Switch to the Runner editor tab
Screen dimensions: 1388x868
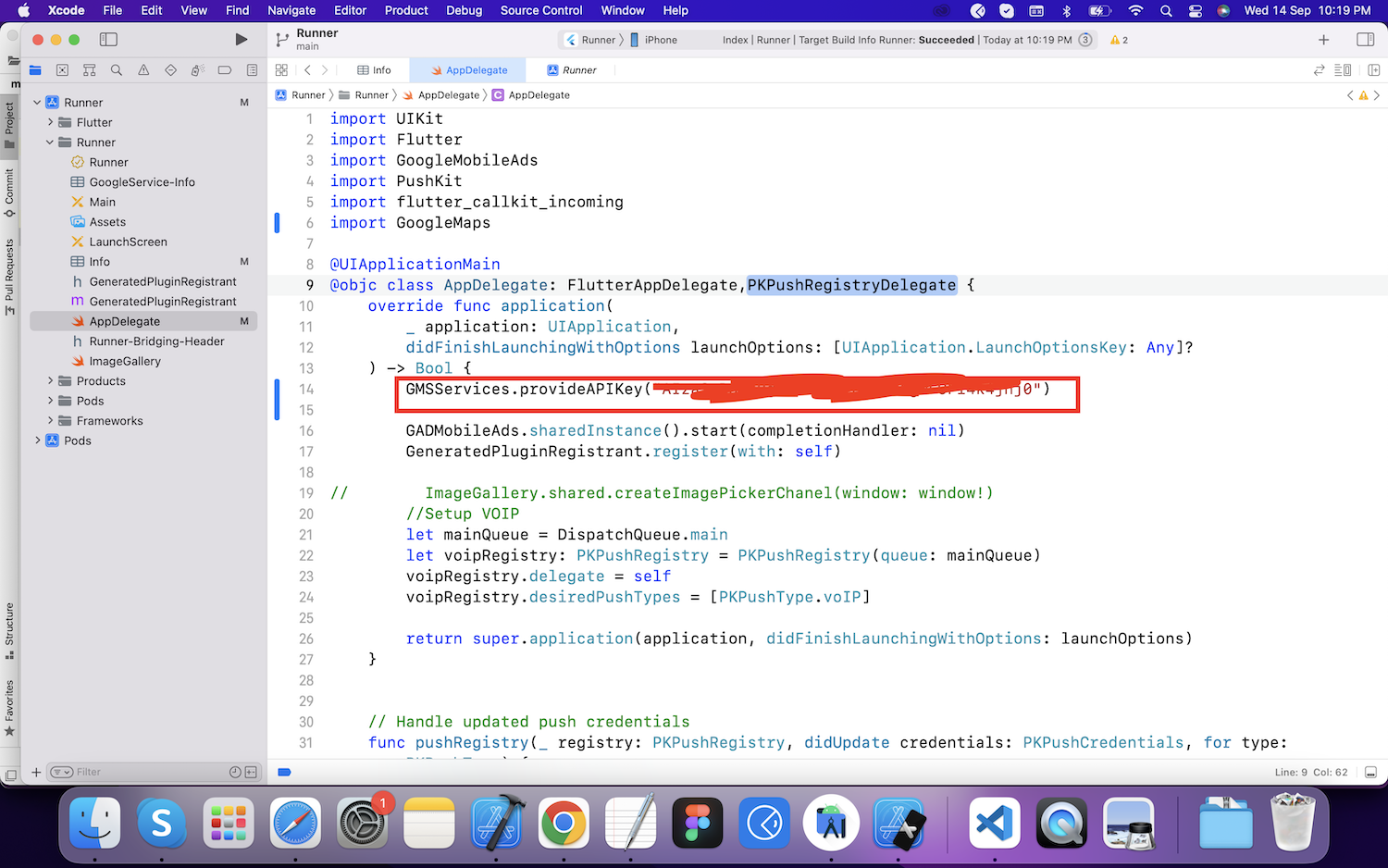[572, 70]
